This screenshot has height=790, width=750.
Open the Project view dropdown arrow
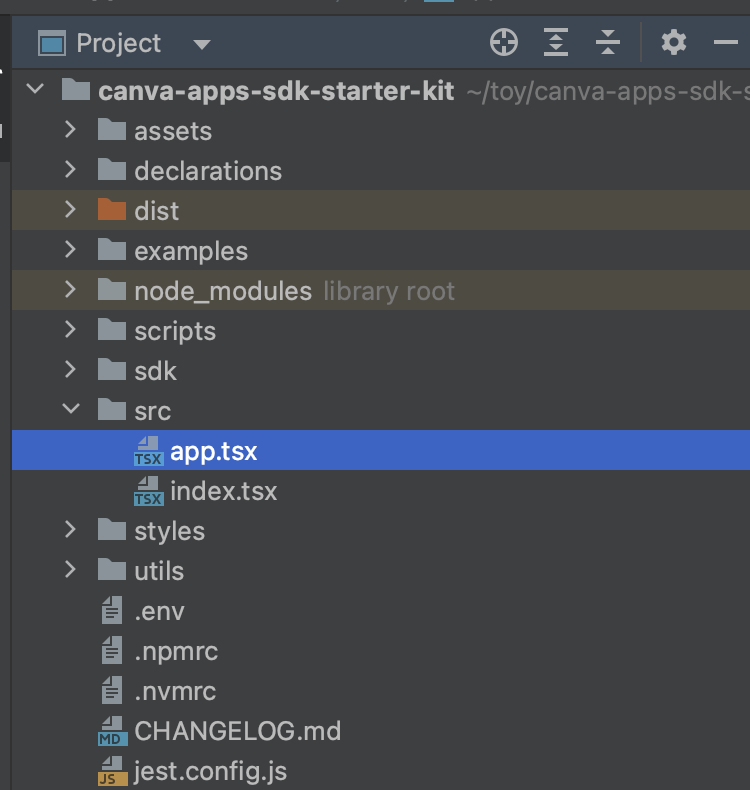tap(202, 45)
